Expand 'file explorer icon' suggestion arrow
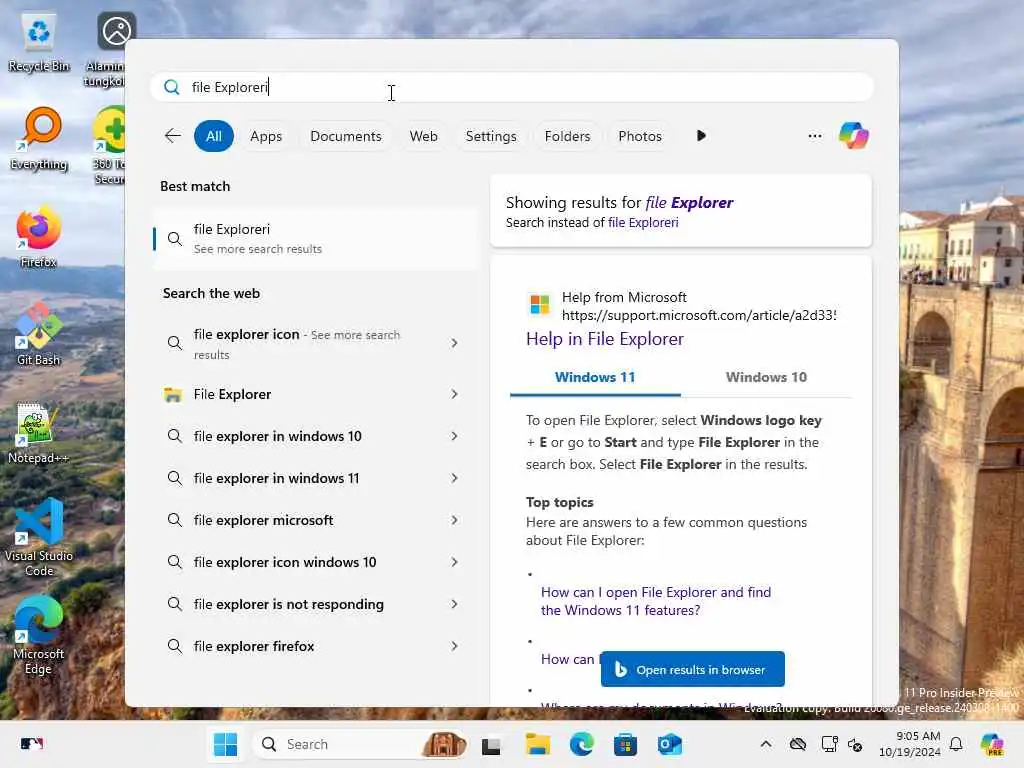Screen dimensions: 1024x768 [455, 344]
